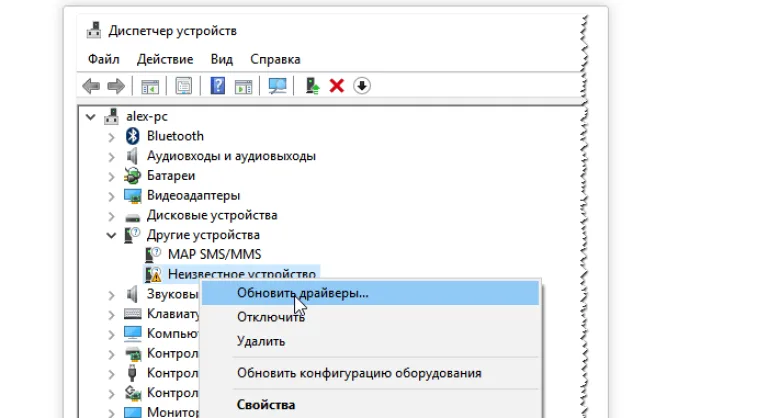Open the Properties toolbar icon
The width and height of the screenshot is (768, 418).
(x=184, y=86)
